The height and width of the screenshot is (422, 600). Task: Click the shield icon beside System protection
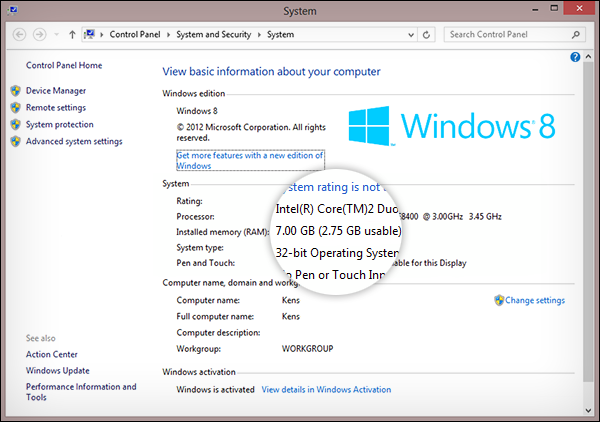[x=16, y=124]
